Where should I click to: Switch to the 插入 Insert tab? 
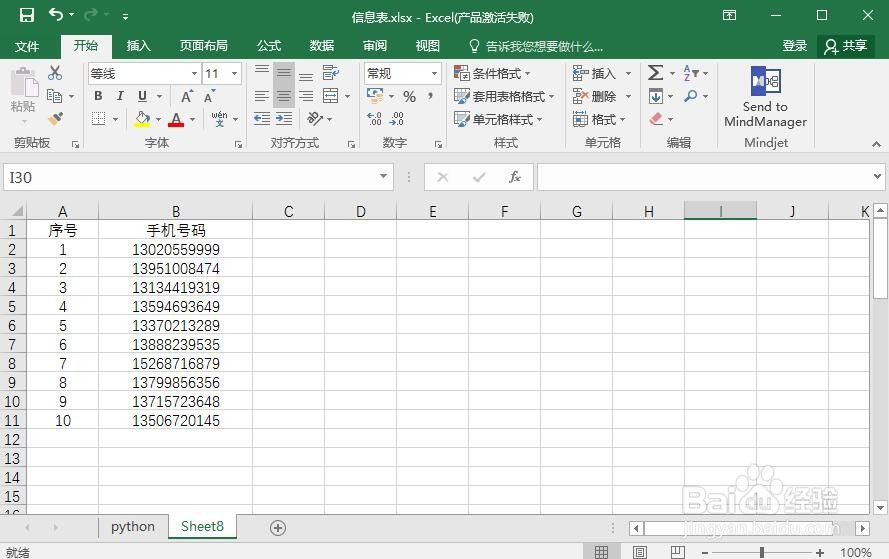pyautogui.click(x=138, y=45)
